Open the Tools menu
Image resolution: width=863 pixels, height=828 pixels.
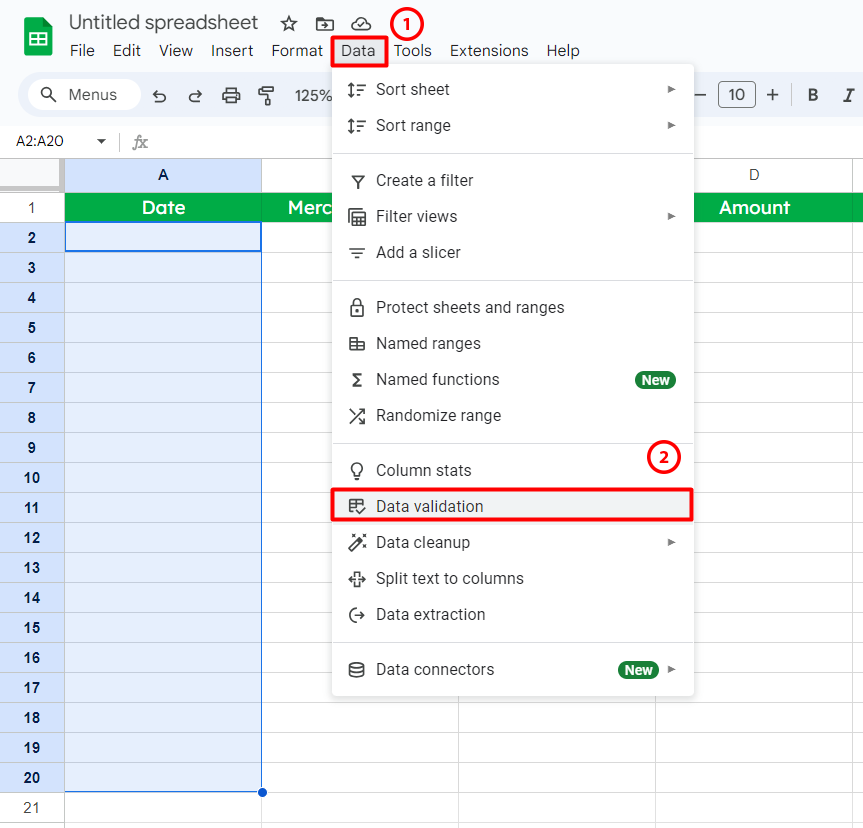pyautogui.click(x=412, y=51)
